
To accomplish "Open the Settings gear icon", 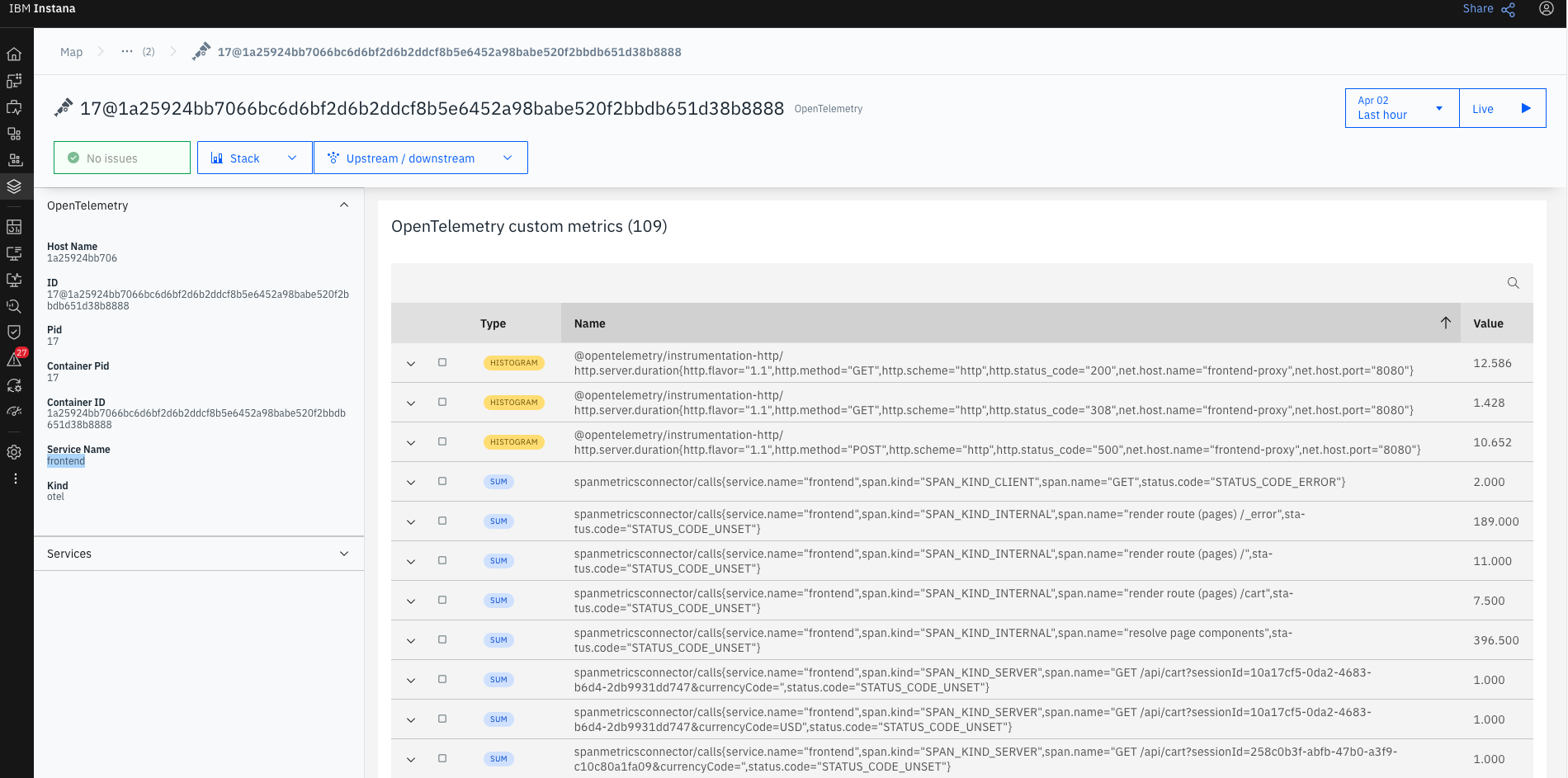I will point(14,452).
